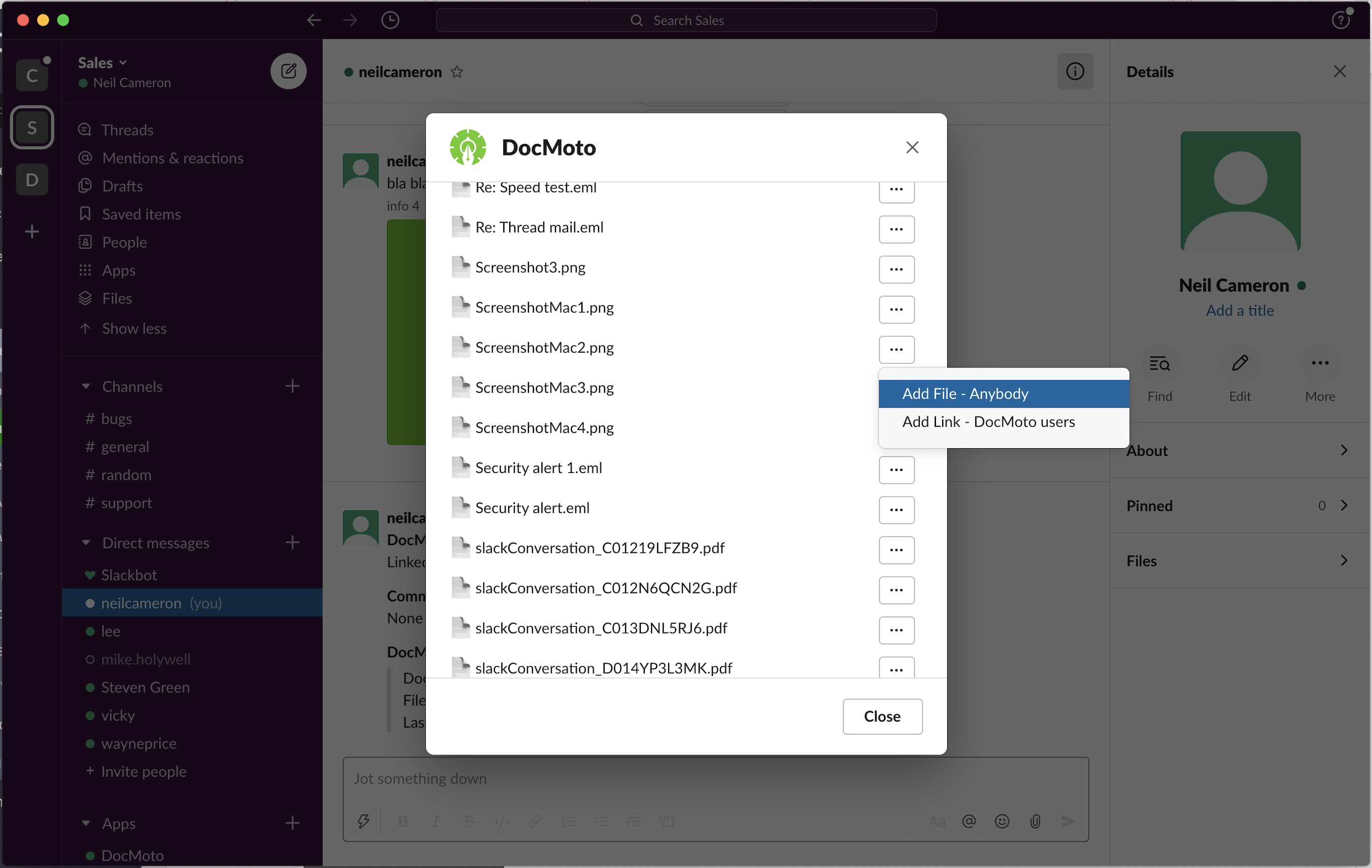The image size is (1372, 868).
Task: Open a new direct message with plus
Action: (292, 543)
